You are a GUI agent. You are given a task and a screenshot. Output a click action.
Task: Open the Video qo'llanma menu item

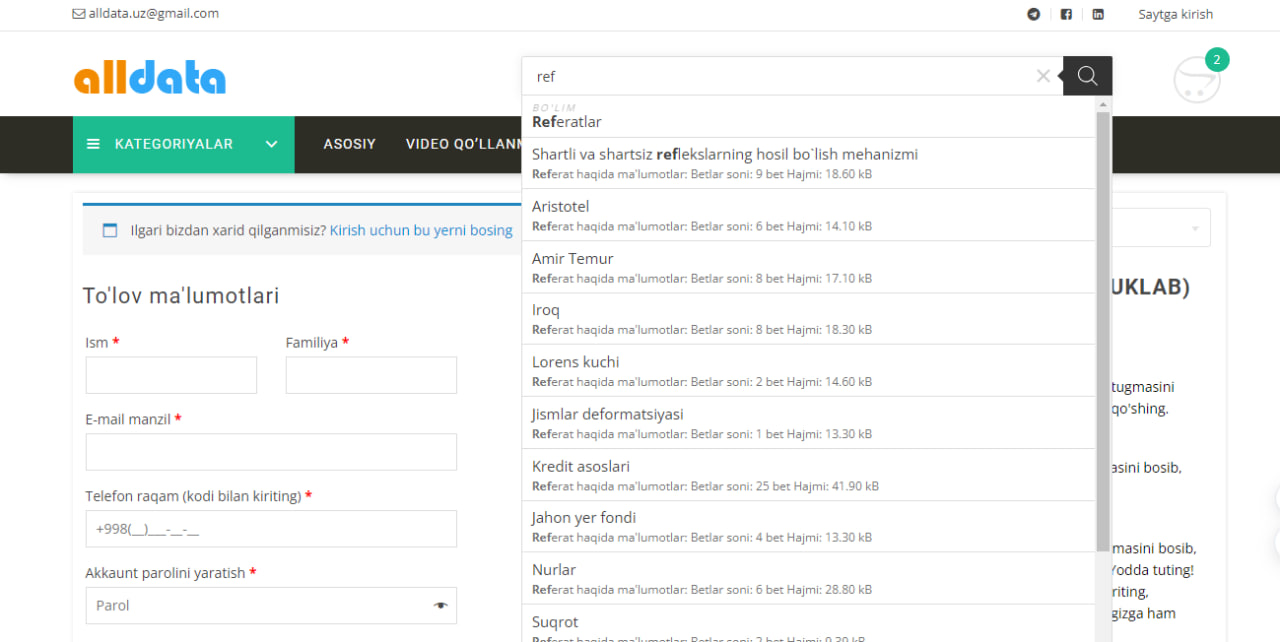tap(463, 144)
